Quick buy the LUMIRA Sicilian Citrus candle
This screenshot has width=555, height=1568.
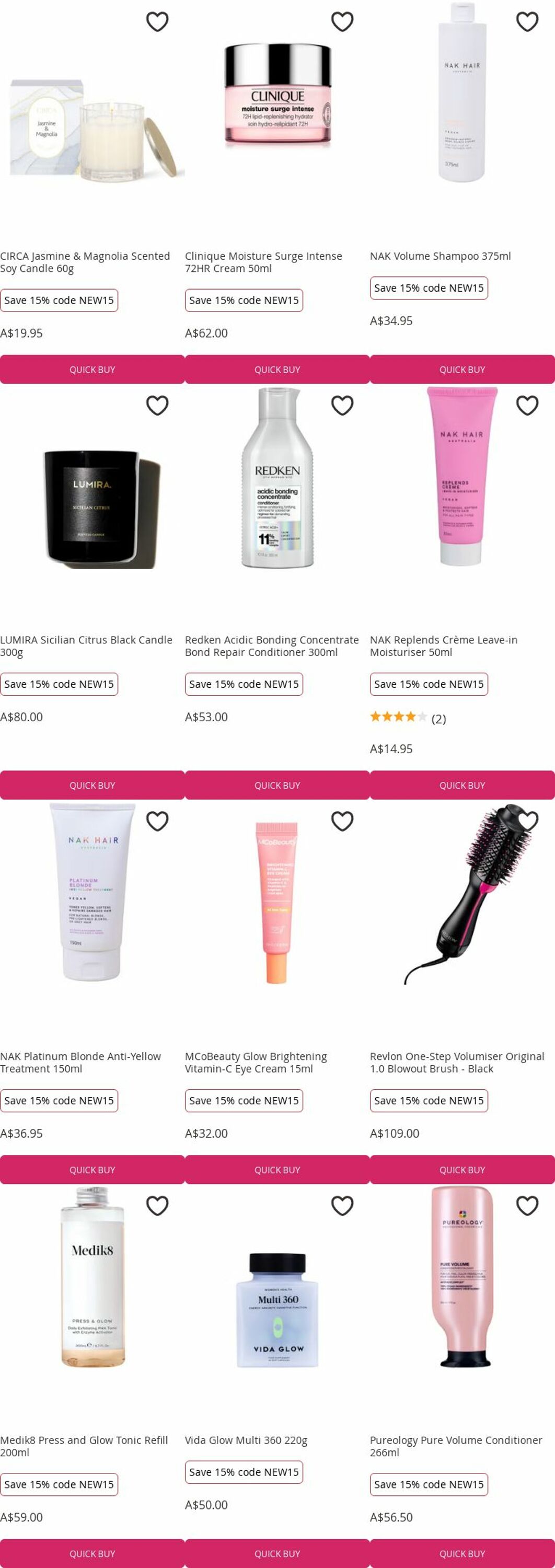point(92,785)
